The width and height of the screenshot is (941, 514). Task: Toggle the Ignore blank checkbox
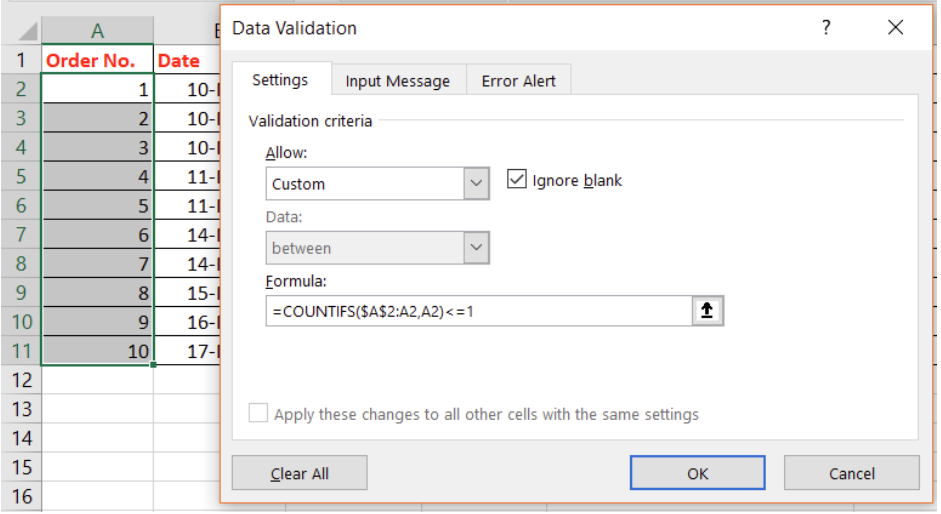click(x=517, y=180)
